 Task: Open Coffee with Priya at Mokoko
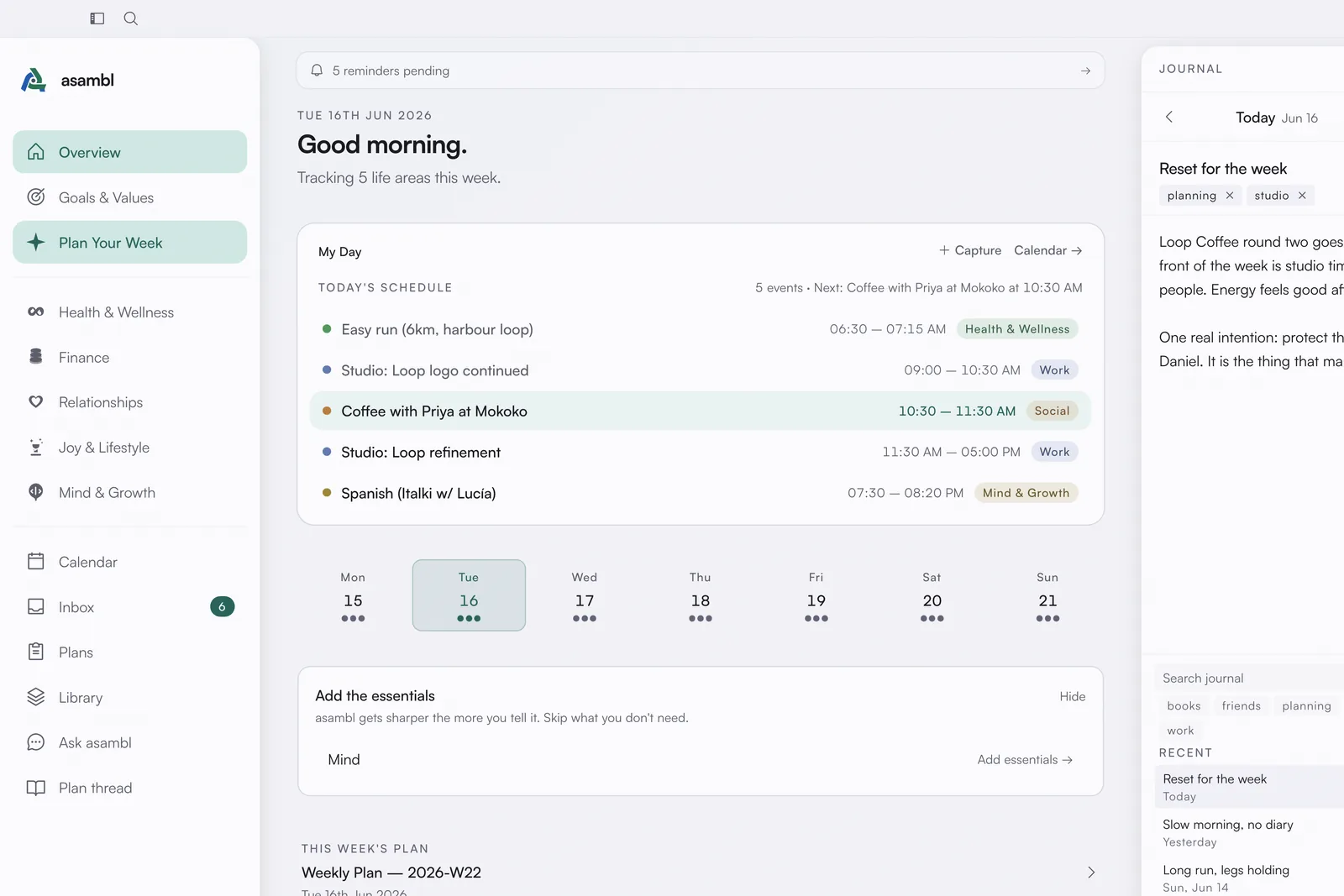click(701, 411)
